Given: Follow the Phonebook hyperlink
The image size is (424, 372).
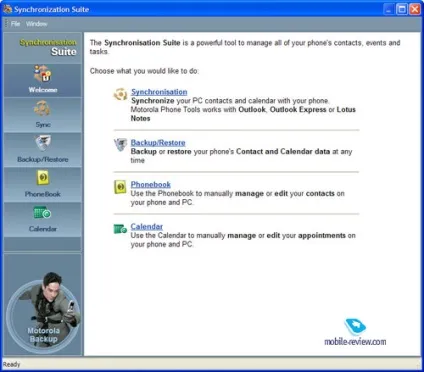Looking at the screenshot, I should 151,184.
